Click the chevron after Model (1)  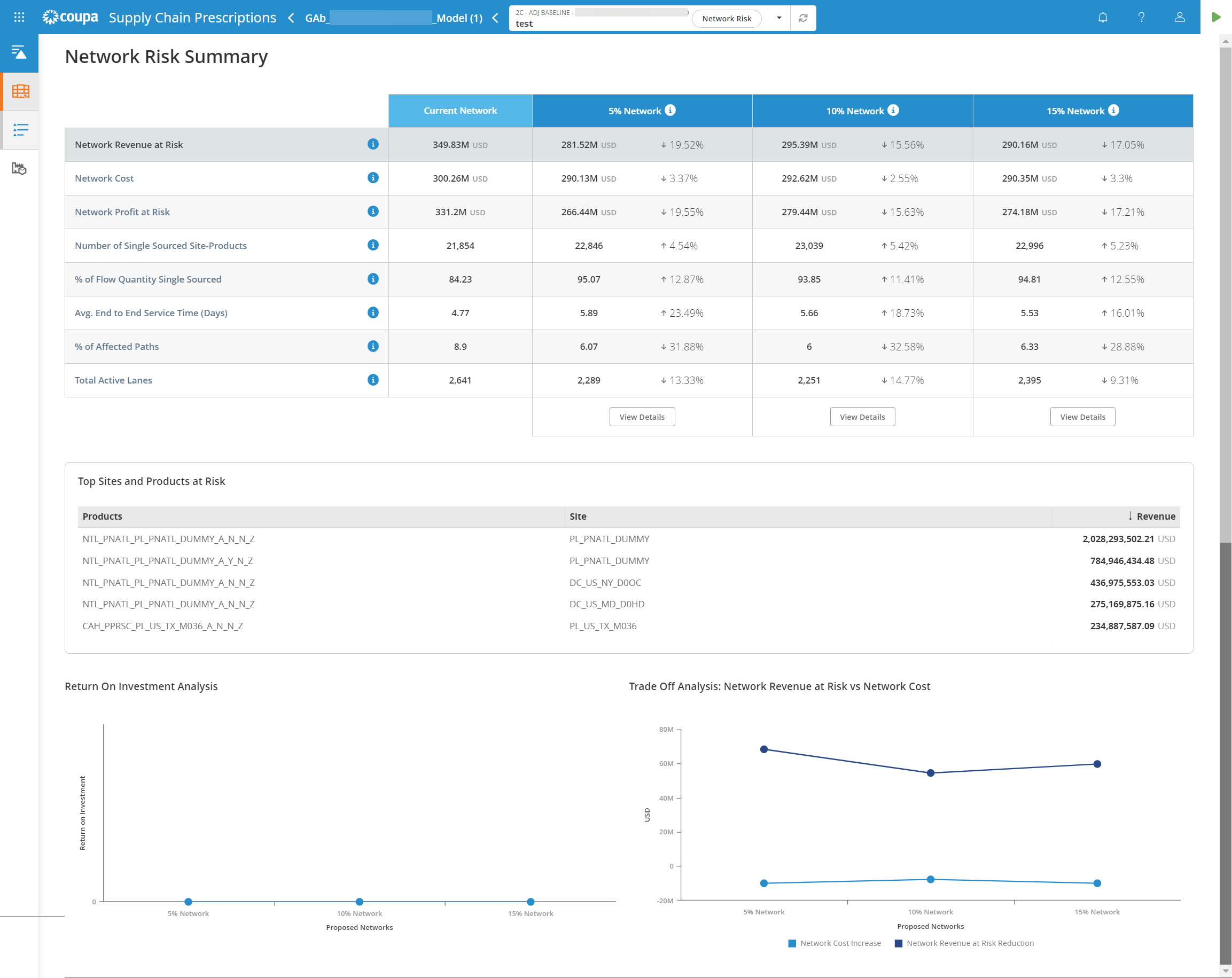(x=495, y=18)
